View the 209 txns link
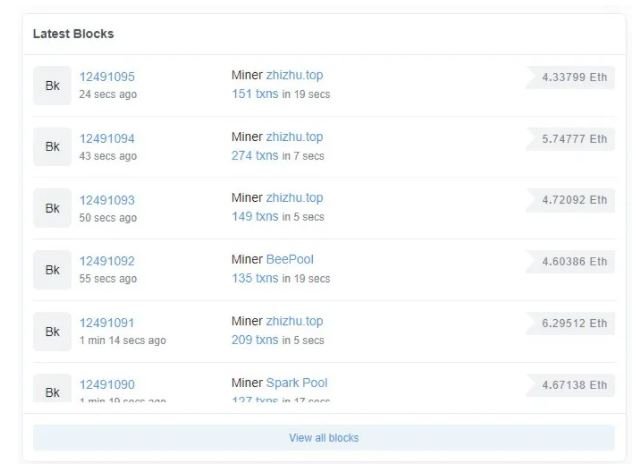The height and width of the screenshot is (471, 636). 255,340
